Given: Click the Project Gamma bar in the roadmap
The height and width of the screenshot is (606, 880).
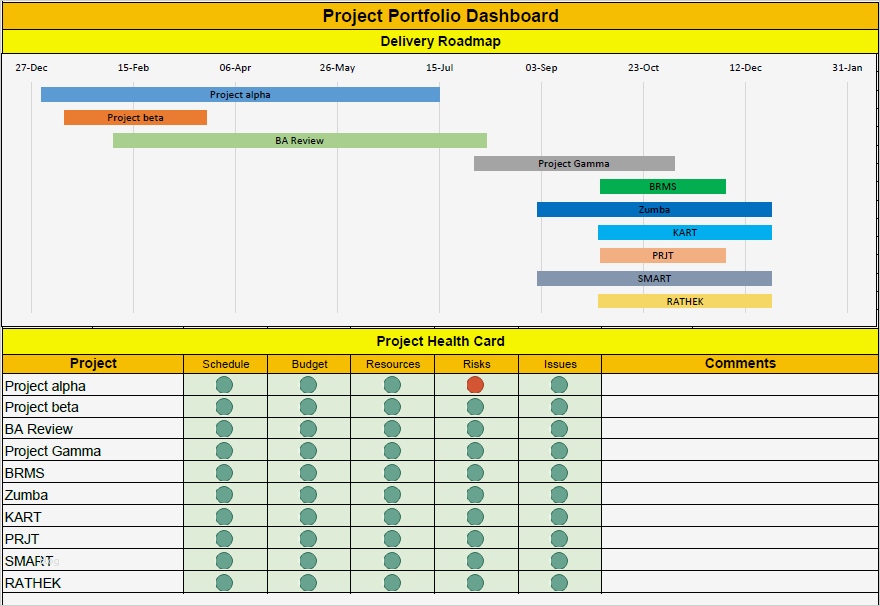Looking at the screenshot, I should click(575, 163).
